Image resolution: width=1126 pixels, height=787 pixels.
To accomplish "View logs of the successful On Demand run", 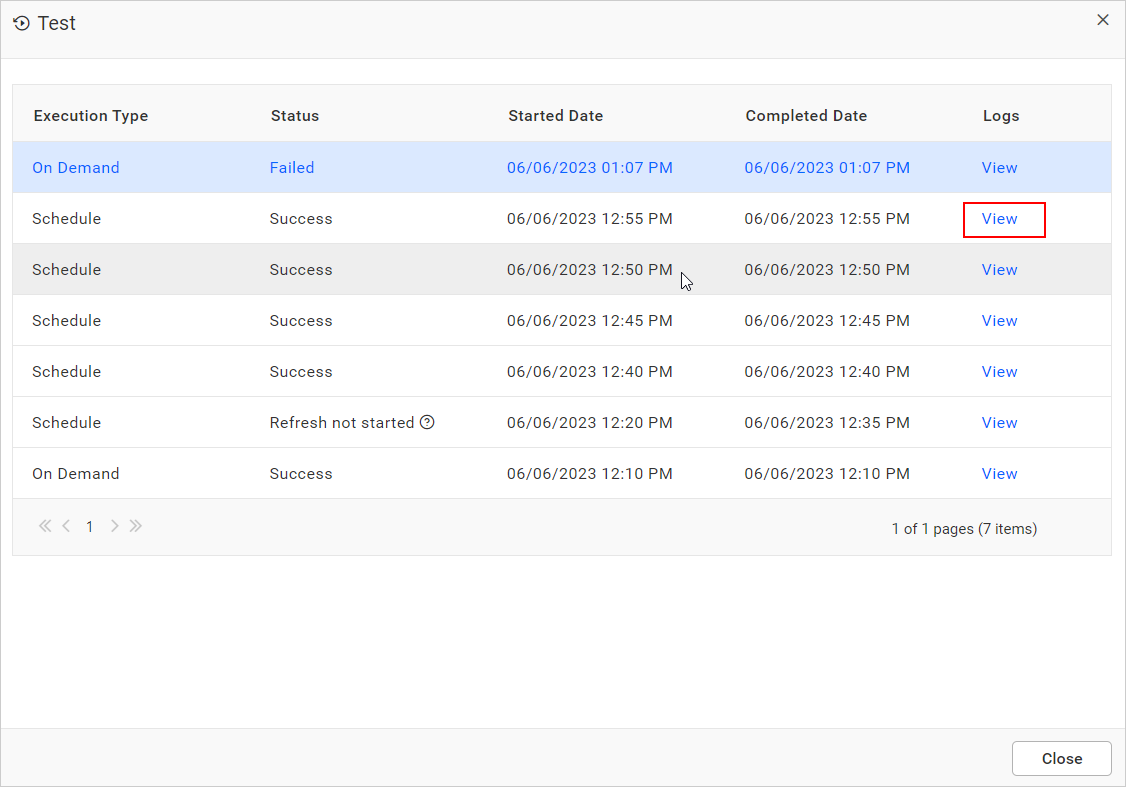I will coord(999,473).
